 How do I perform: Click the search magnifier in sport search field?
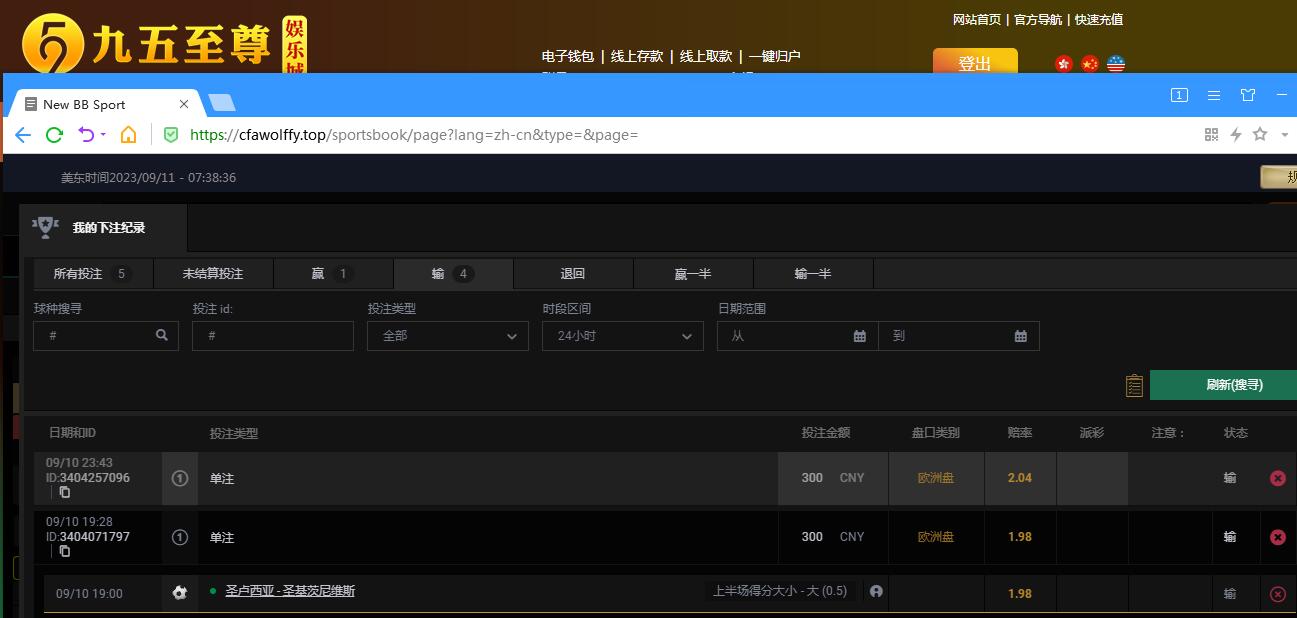(x=162, y=336)
